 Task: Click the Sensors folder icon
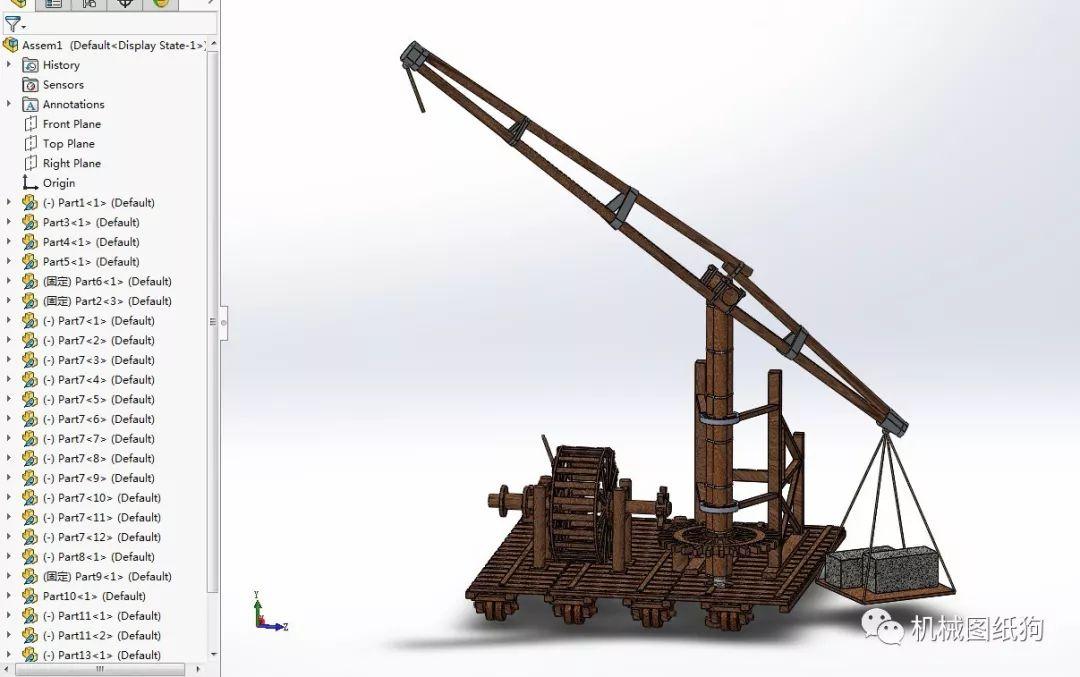pyautogui.click(x=30, y=84)
